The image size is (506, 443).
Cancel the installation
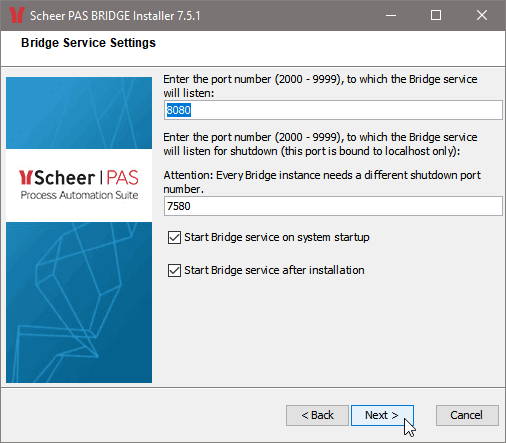(467, 415)
